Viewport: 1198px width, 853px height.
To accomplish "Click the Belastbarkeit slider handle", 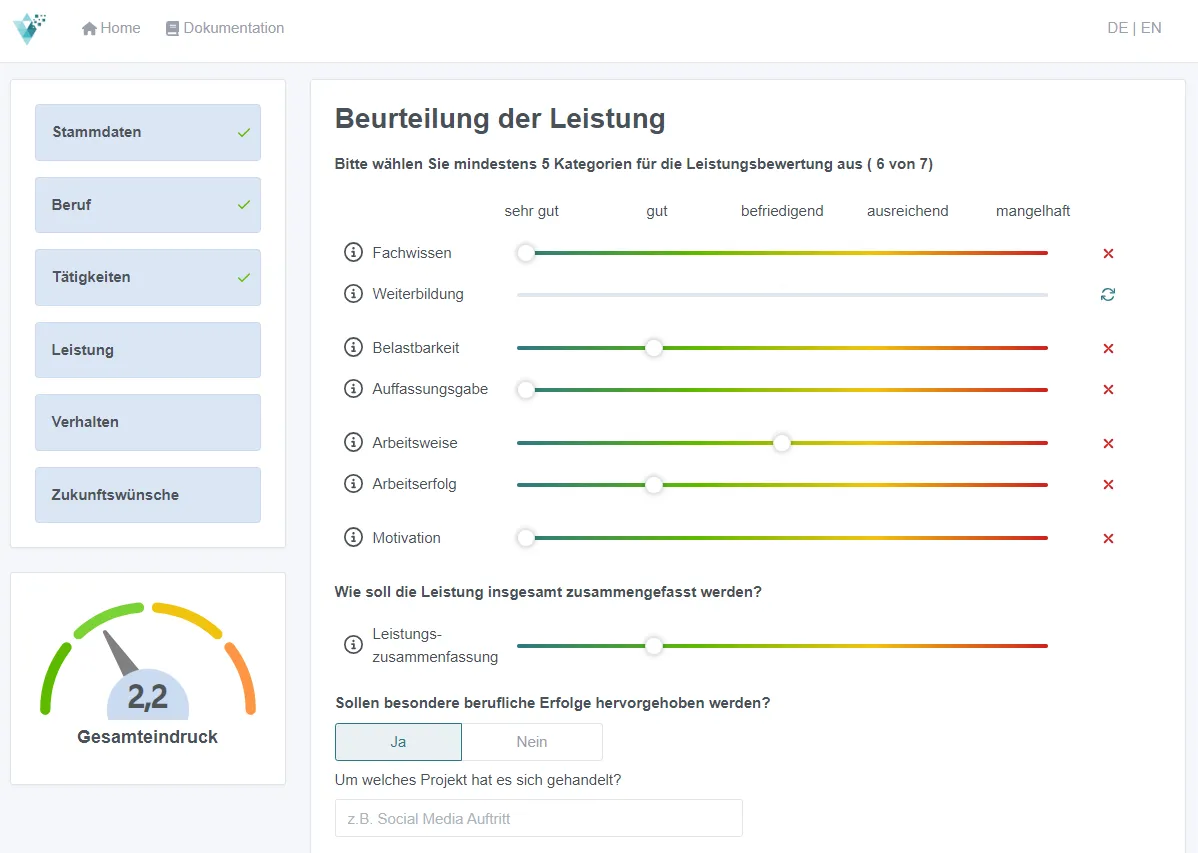I will click(x=653, y=348).
